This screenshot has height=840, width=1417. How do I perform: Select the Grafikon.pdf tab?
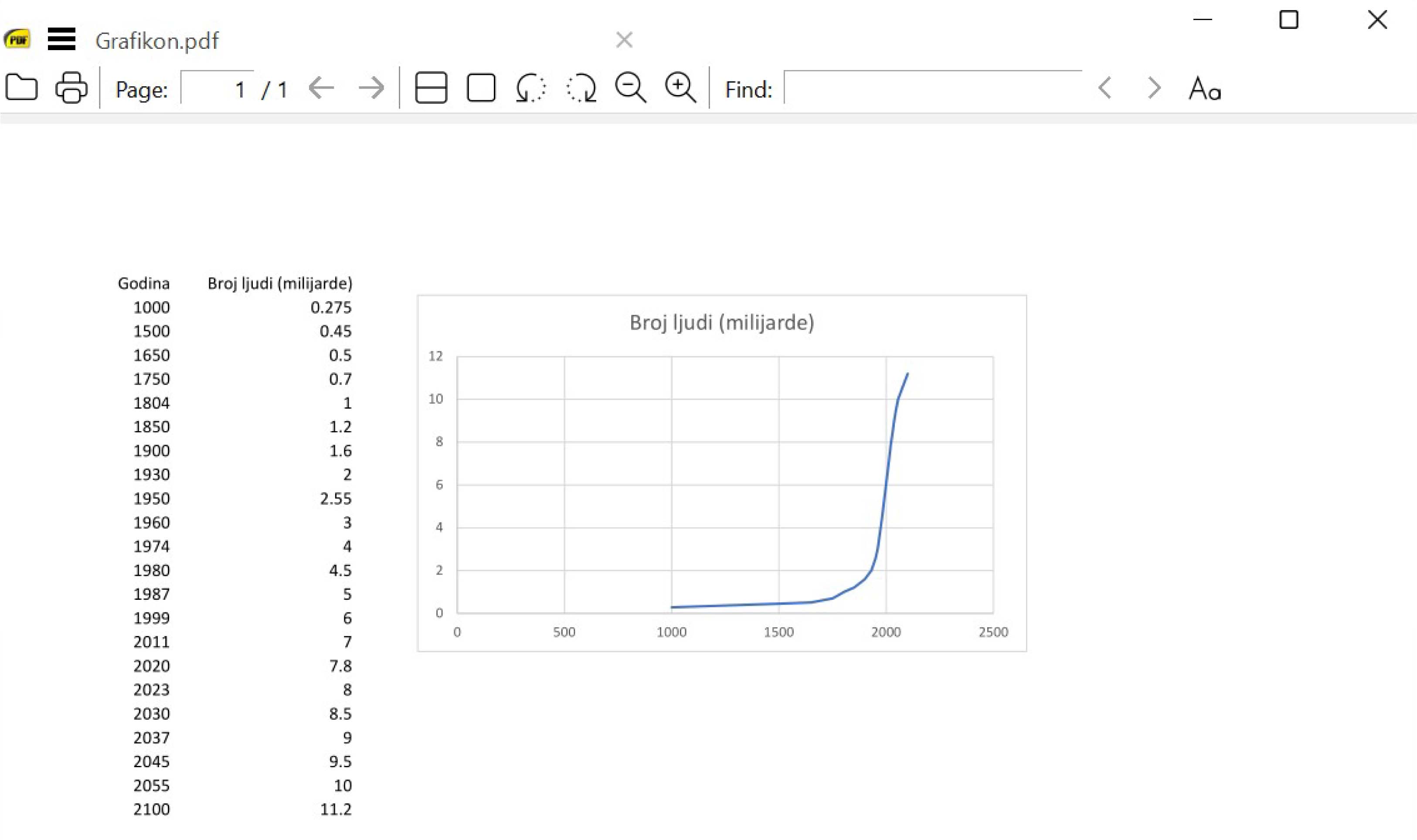pos(157,41)
